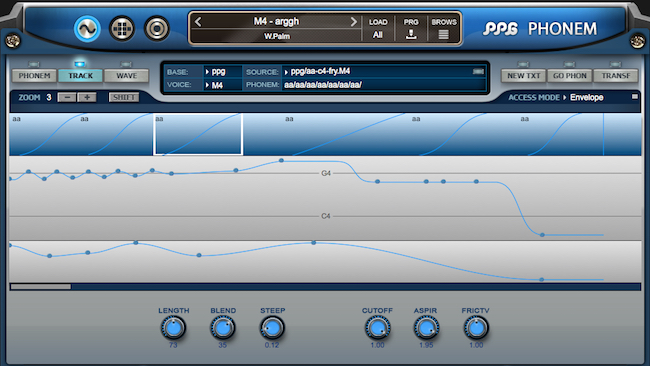Screen dimensions: 650x366
Task: Click the LOAD All button
Action: click(378, 29)
